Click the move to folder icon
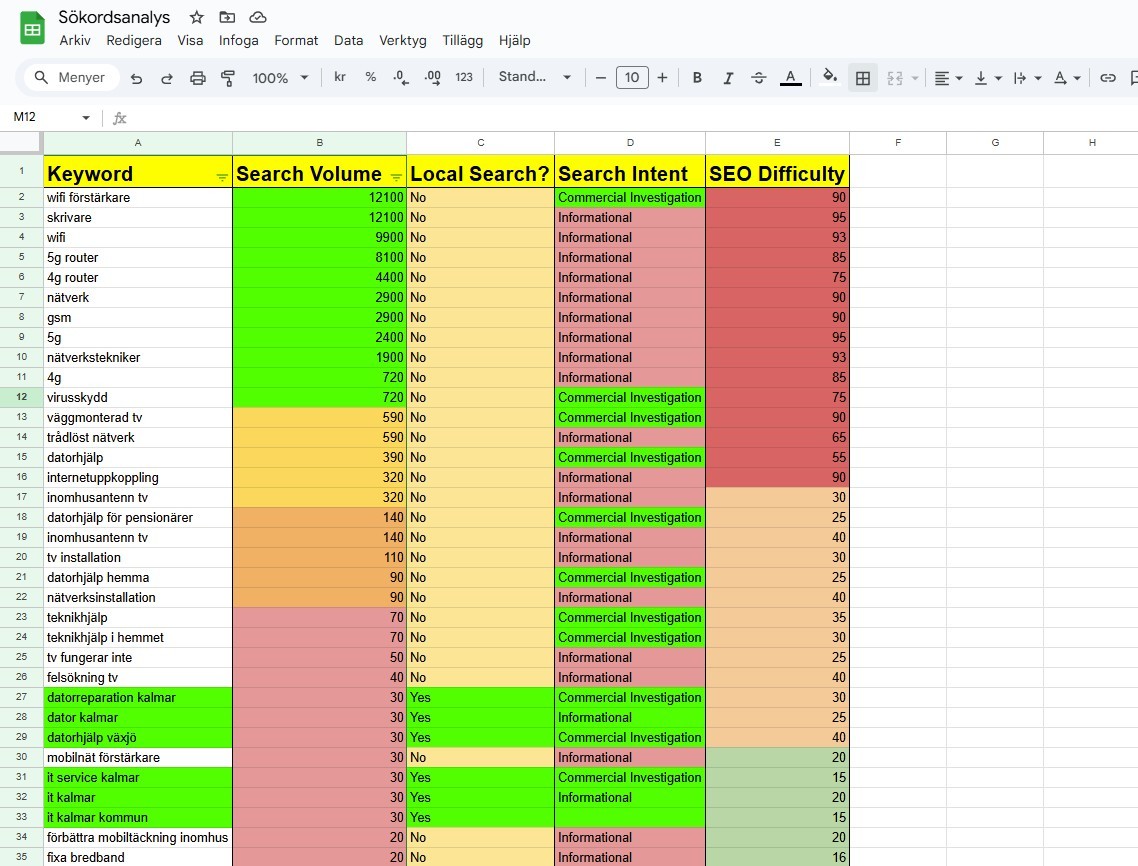The image size is (1138, 866). point(227,17)
